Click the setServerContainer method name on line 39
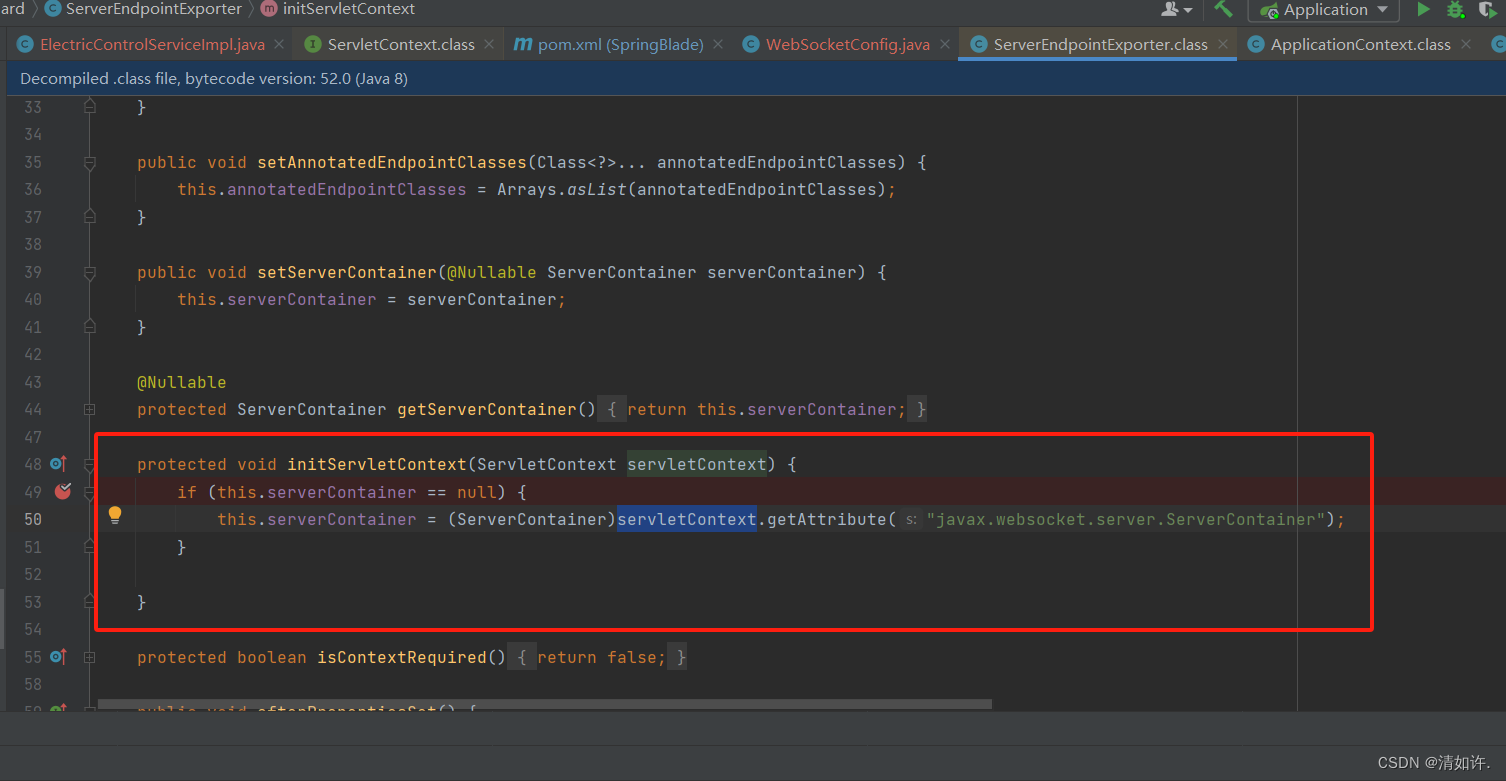Image resolution: width=1506 pixels, height=781 pixels. 347,272
